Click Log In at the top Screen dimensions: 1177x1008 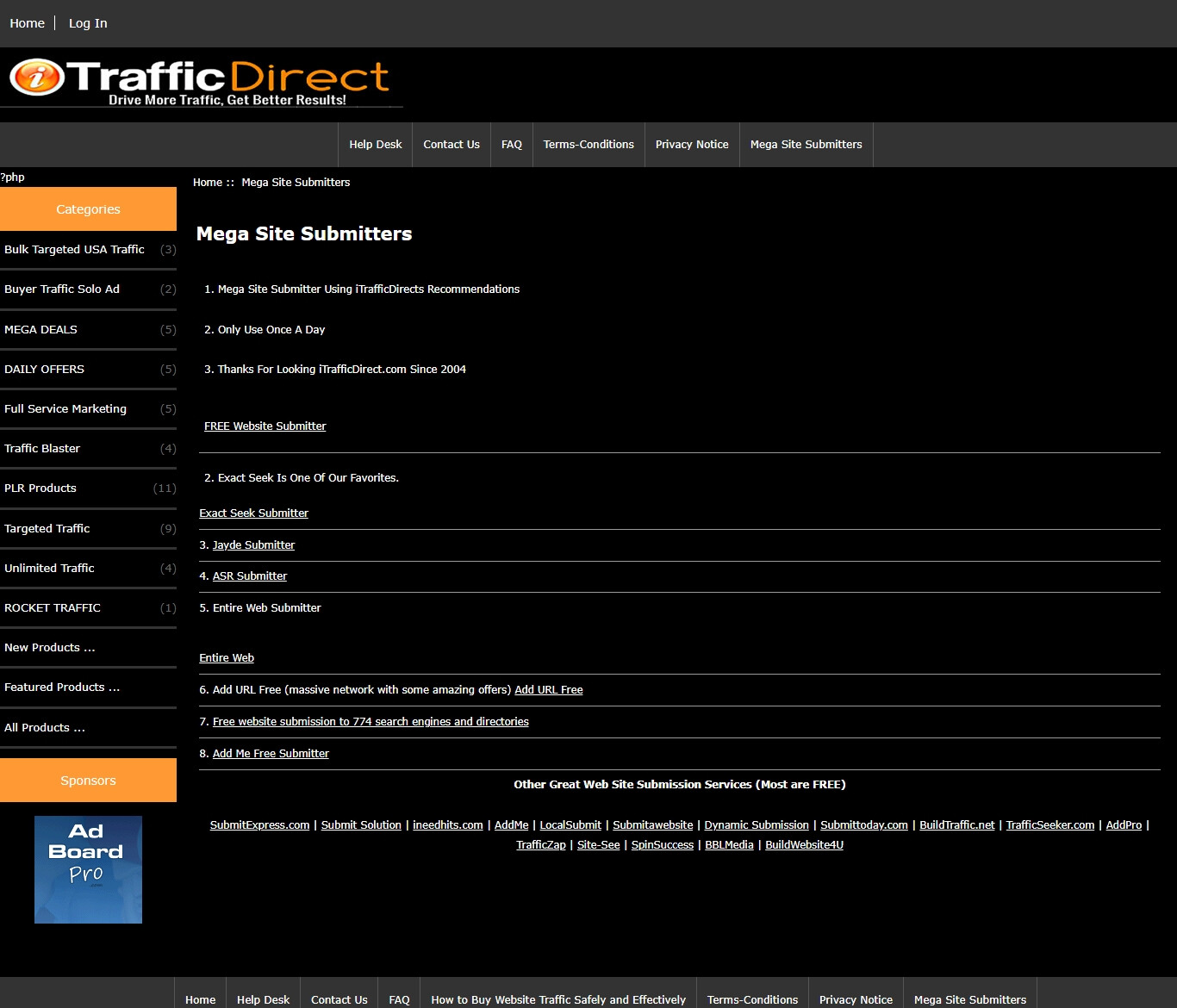point(88,23)
